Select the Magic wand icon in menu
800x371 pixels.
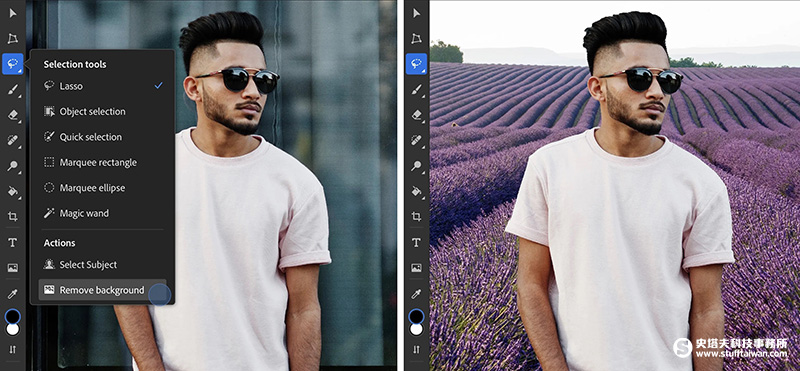(x=49, y=213)
